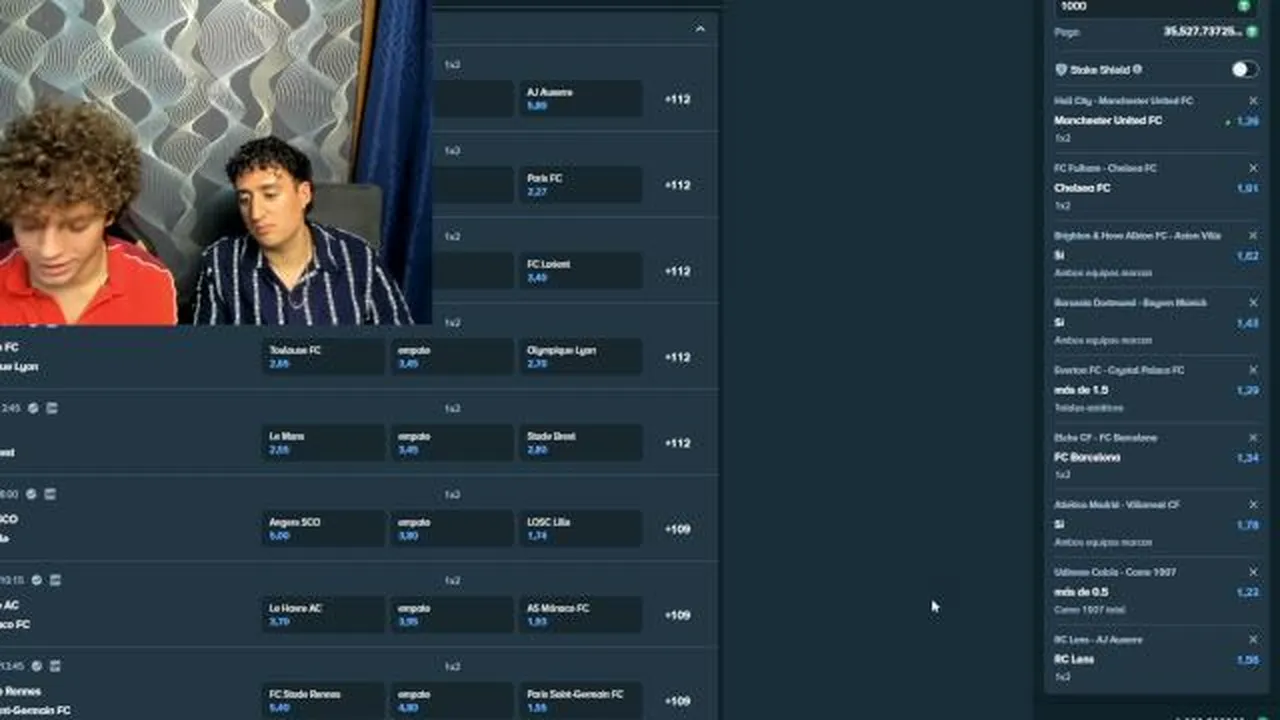This screenshot has height=720, width=1280.
Task: Click the square icon in the Le Mans match header
Action: (x=52, y=408)
